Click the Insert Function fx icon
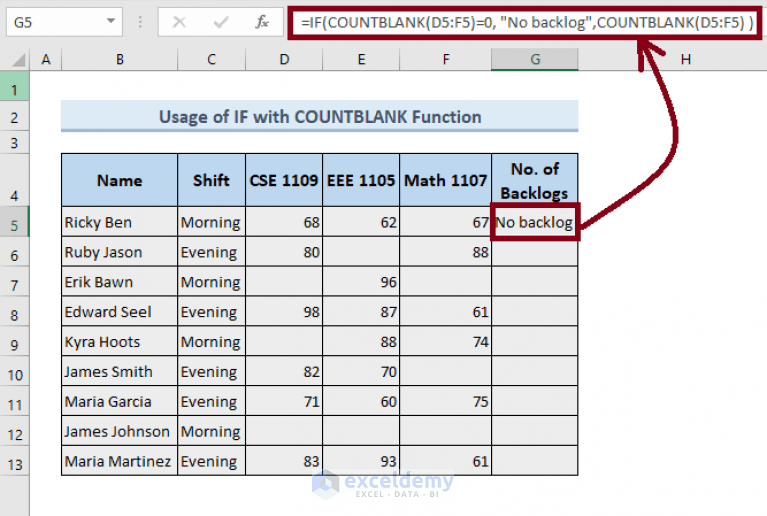This screenshot has width=767, height=516. tap(262, 22)
